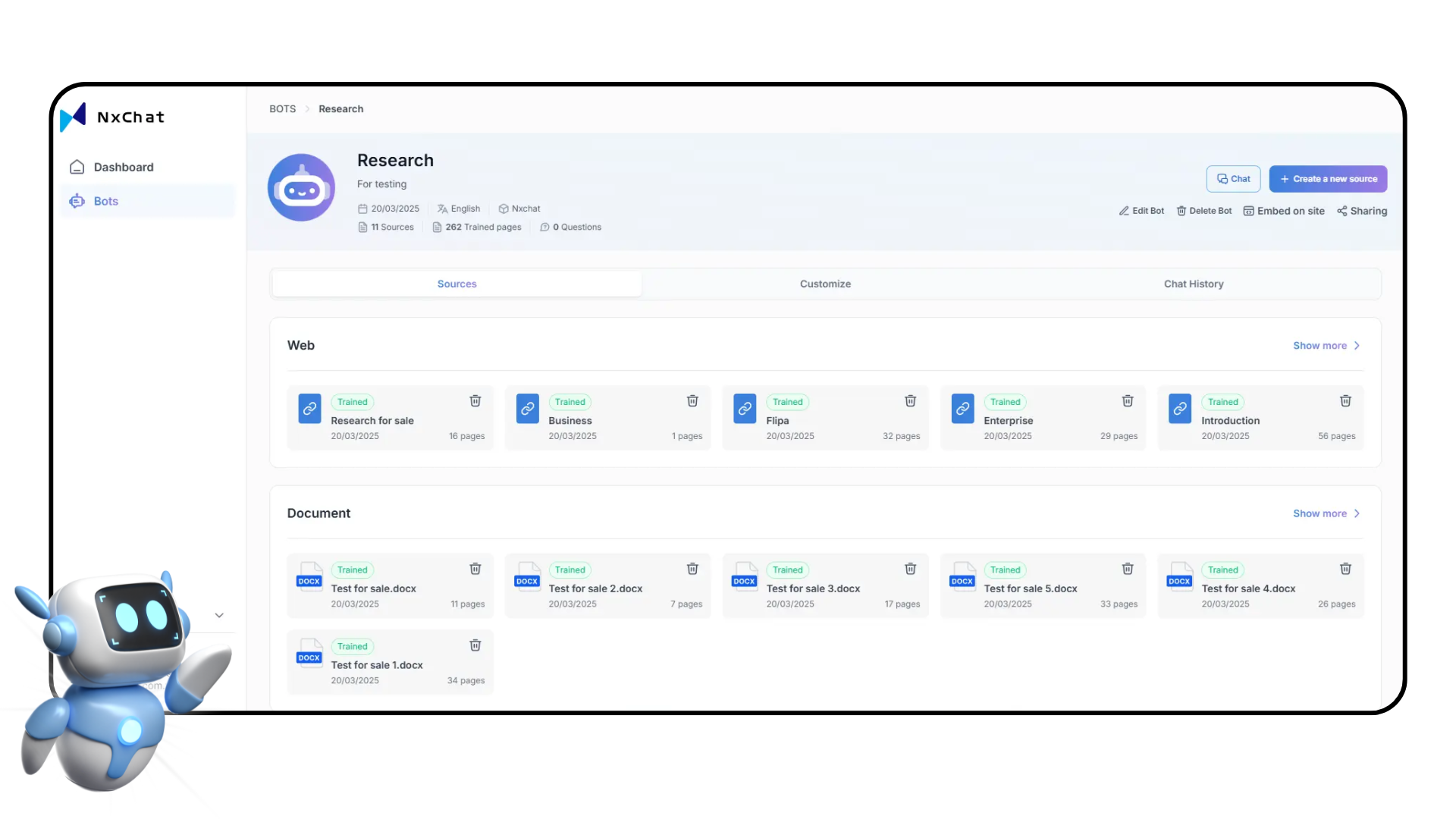The width and height of the screenshot is (1456, 819).
Task: Open the Chat button
Action: [1233, 179]
